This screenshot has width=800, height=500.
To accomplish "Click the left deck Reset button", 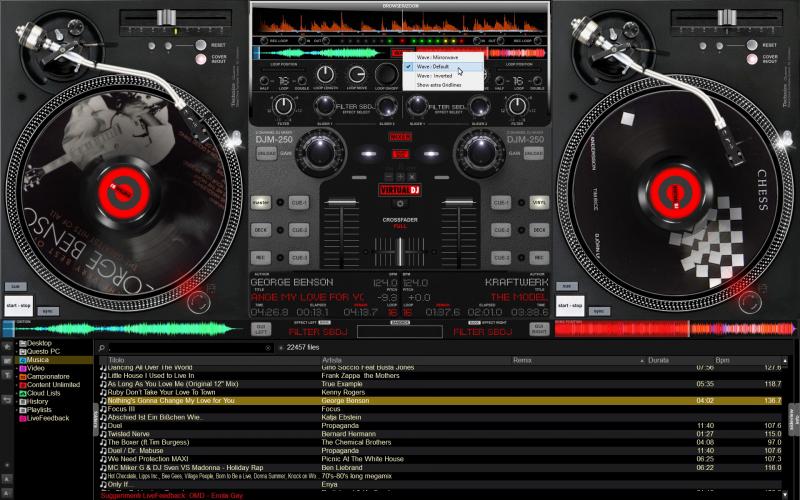I will click(x=201, y=45).
